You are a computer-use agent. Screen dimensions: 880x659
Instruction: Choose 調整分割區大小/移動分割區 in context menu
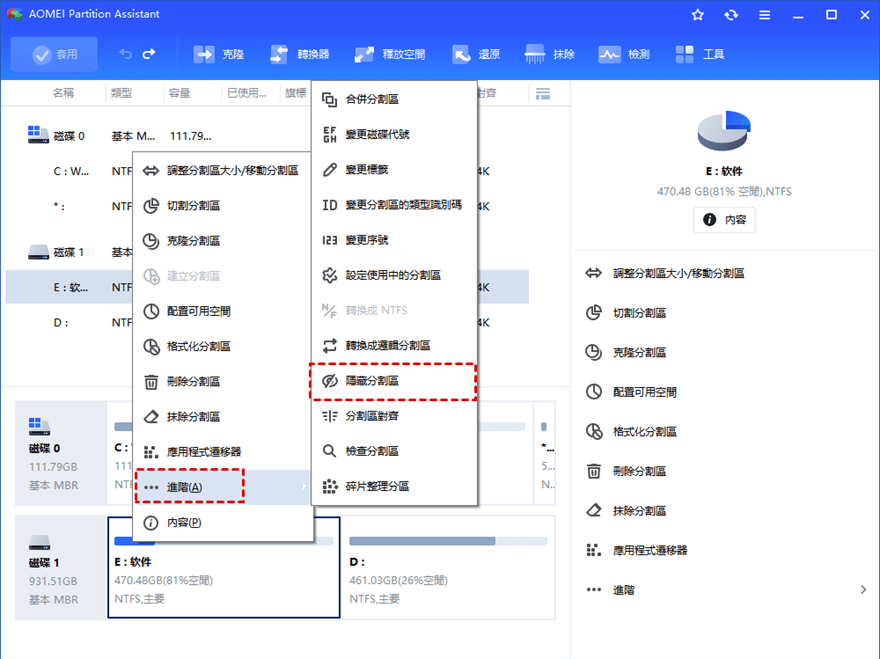pyautogui.click(x=222, y=171)
